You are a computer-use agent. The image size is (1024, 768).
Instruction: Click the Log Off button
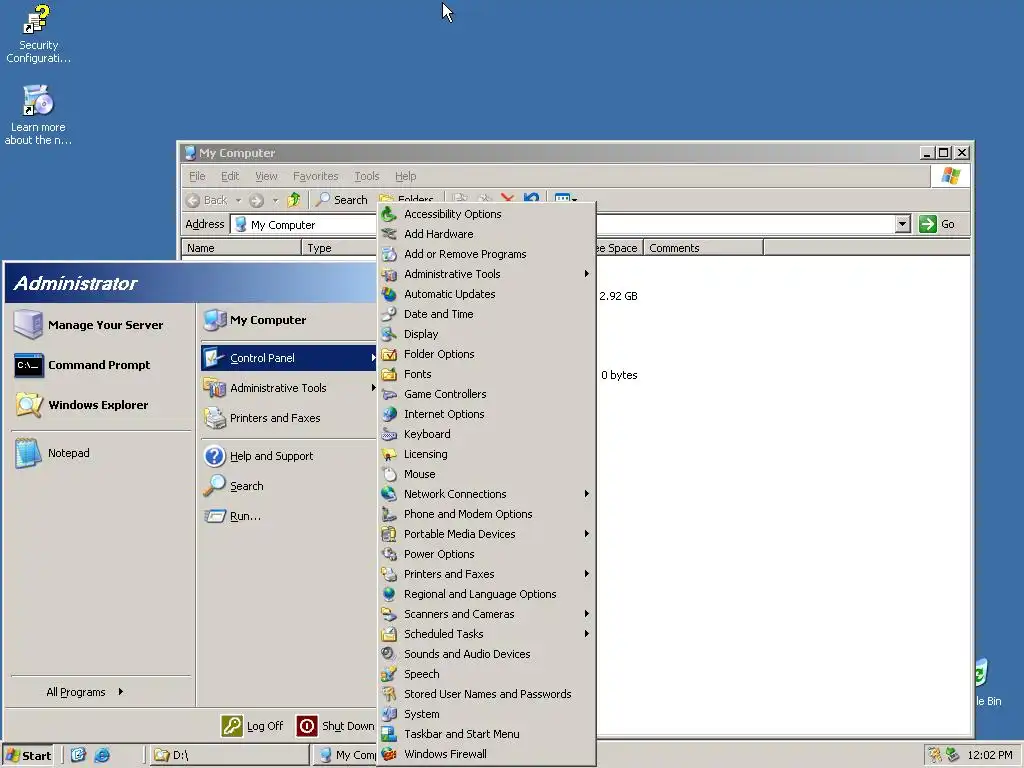[252, 726]
